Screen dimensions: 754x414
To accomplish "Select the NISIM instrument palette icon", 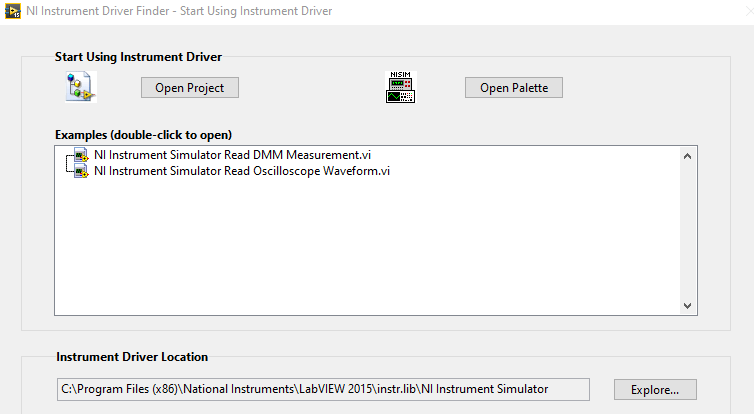I will [x=401, y=87].
